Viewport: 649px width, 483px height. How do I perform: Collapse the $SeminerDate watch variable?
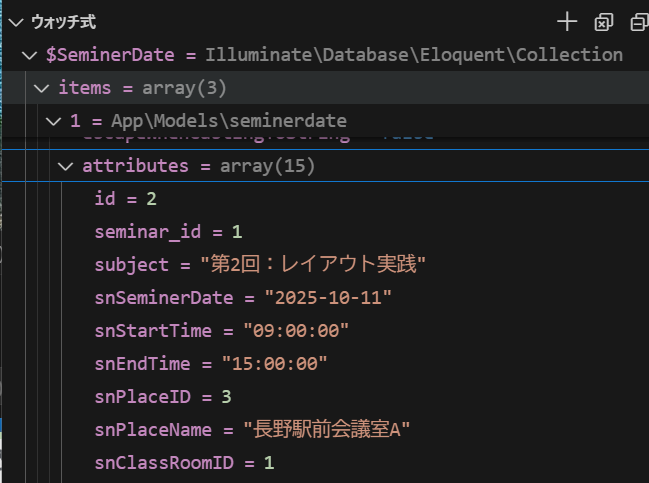click(29, 55)
